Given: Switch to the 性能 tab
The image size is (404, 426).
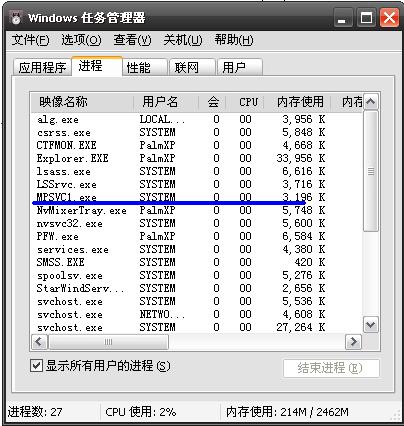Looking at the screenshot, I should point(145,68).
